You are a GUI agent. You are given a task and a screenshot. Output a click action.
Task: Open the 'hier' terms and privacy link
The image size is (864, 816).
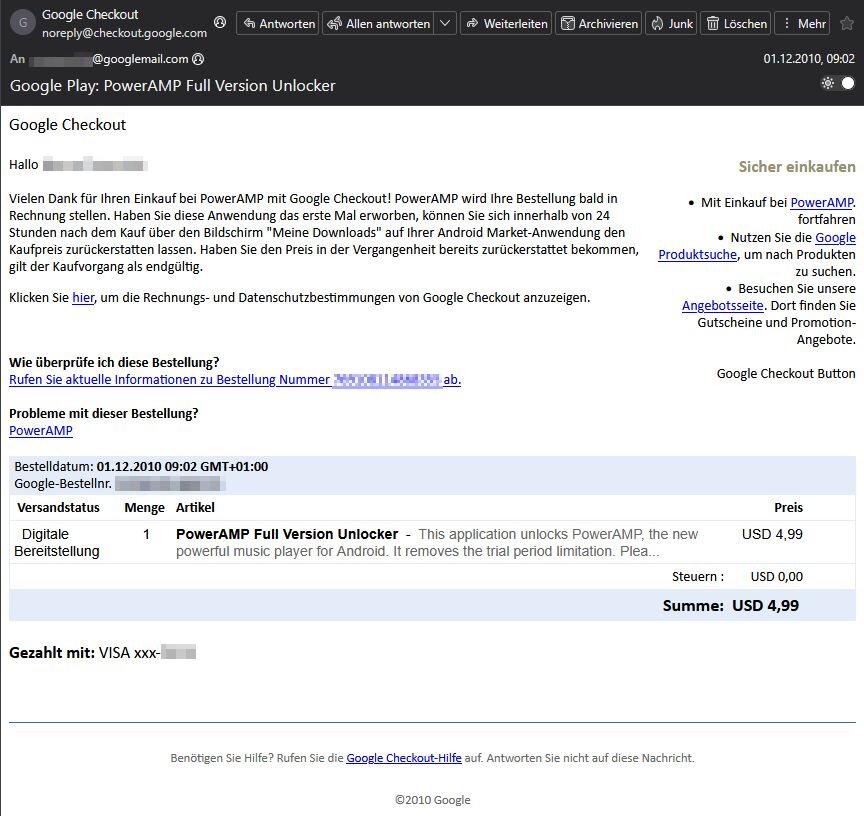[x=83, y=297]
